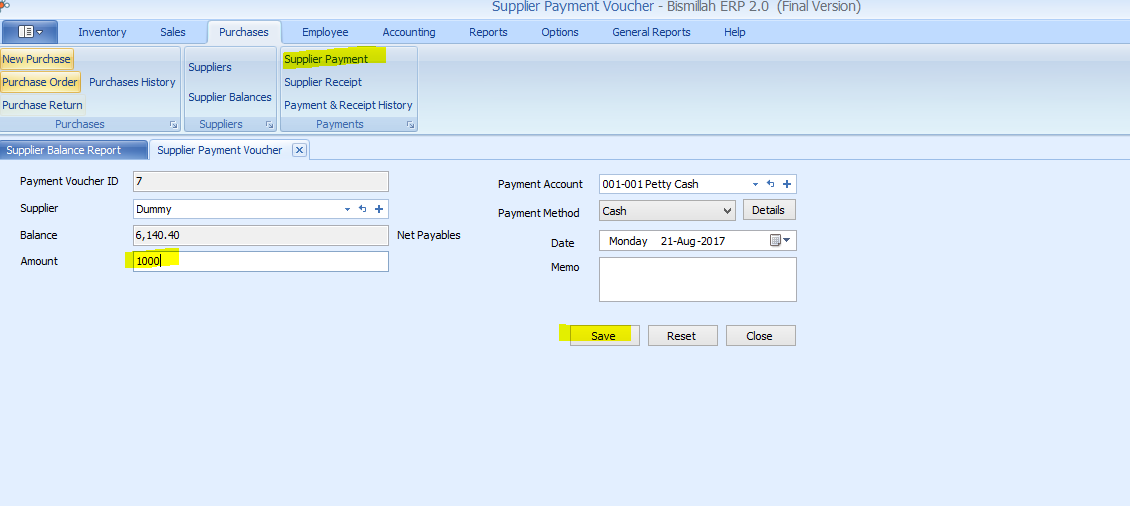Save the payment voucher
The image size is (1130, 506).
point(603,336)
